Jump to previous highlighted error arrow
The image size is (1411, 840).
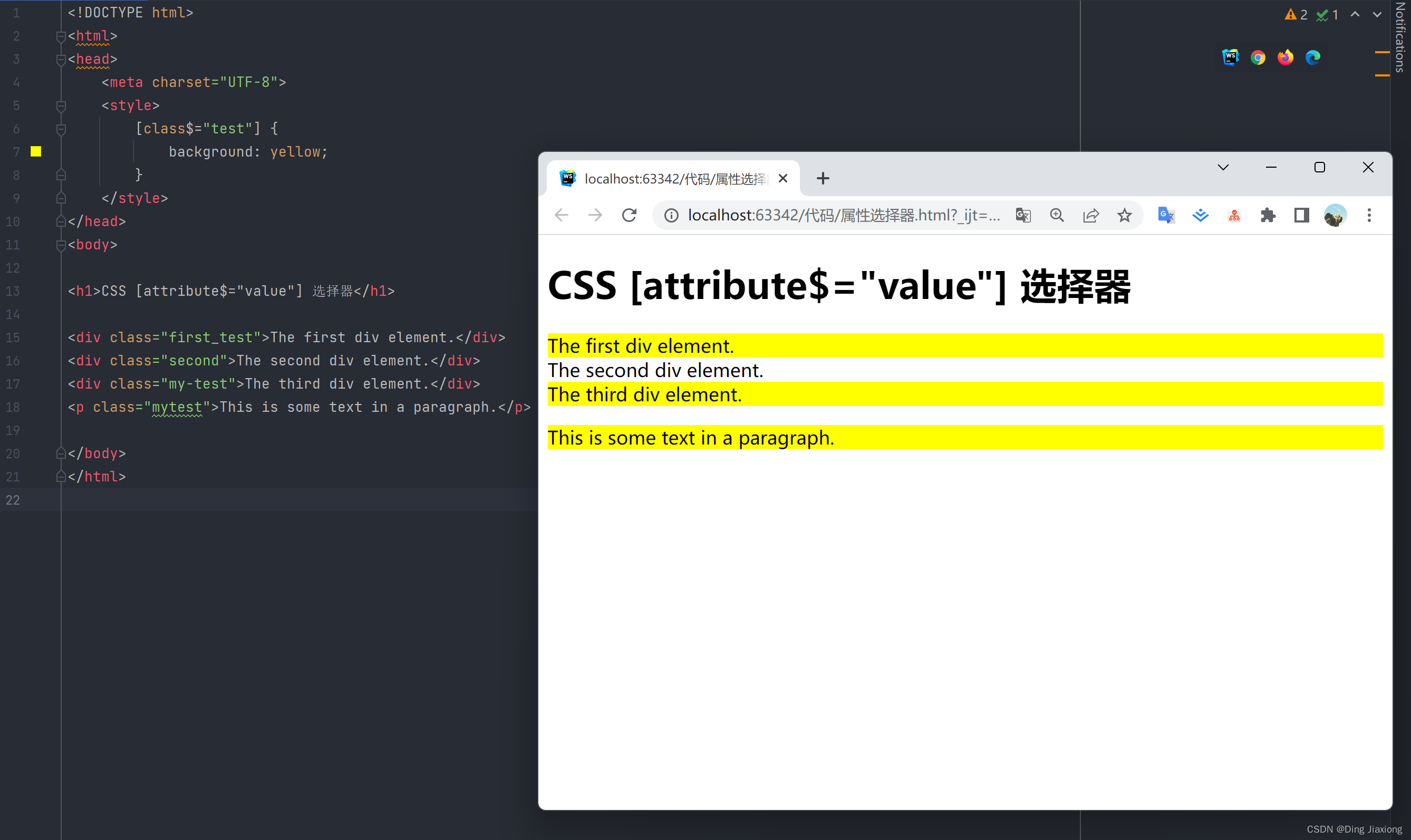point(1355,15)
